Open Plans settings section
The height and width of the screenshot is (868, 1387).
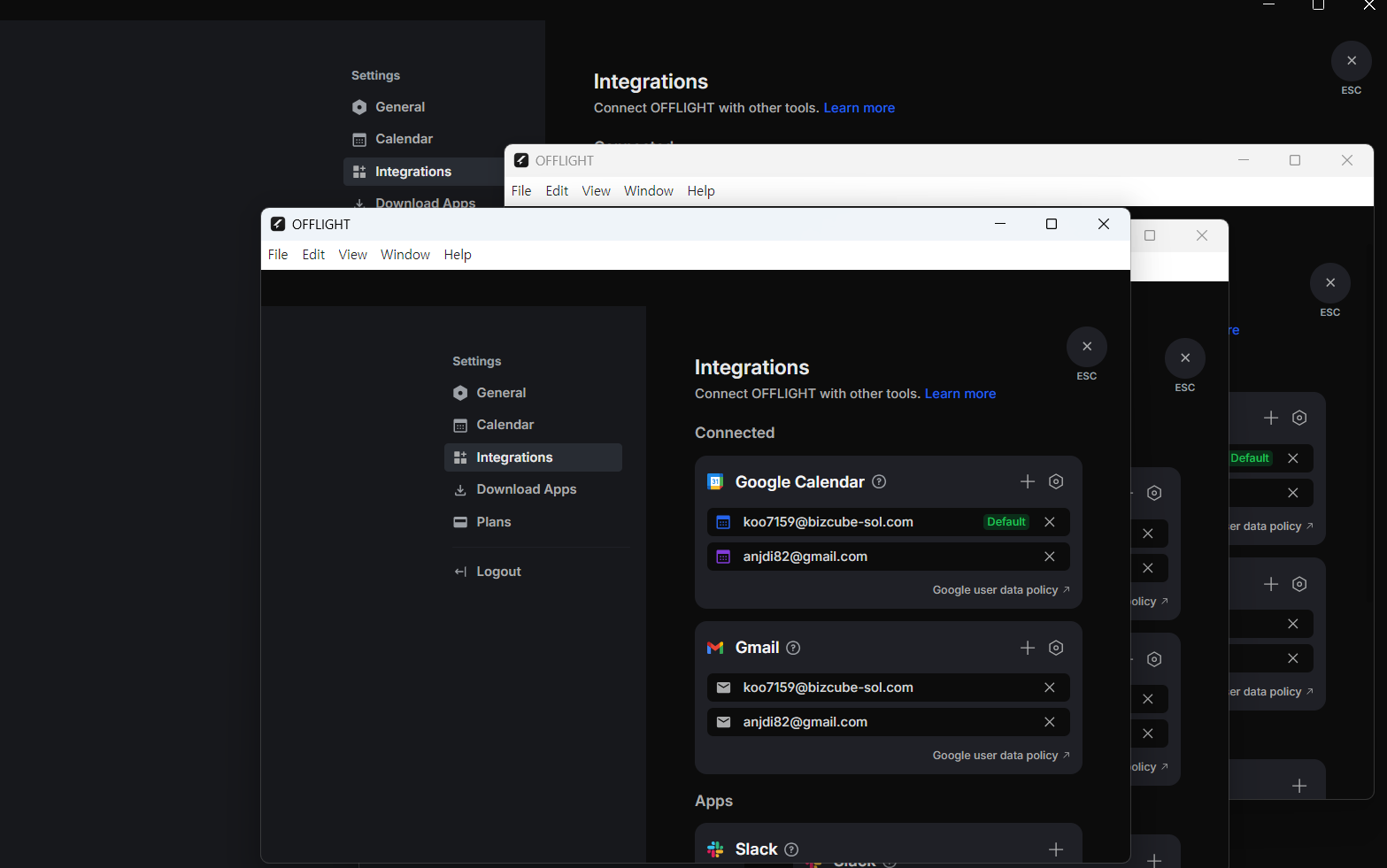tap(493, 522)
